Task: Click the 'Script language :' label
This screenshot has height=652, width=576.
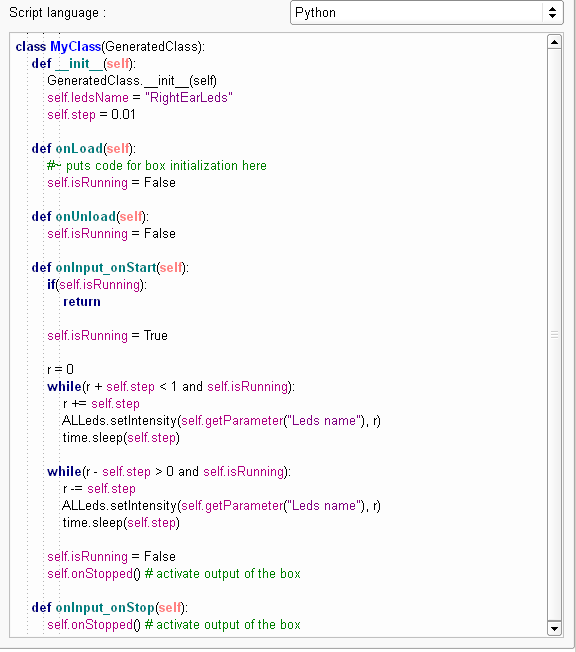Action: pyautogui.click(x=58, y=13)
